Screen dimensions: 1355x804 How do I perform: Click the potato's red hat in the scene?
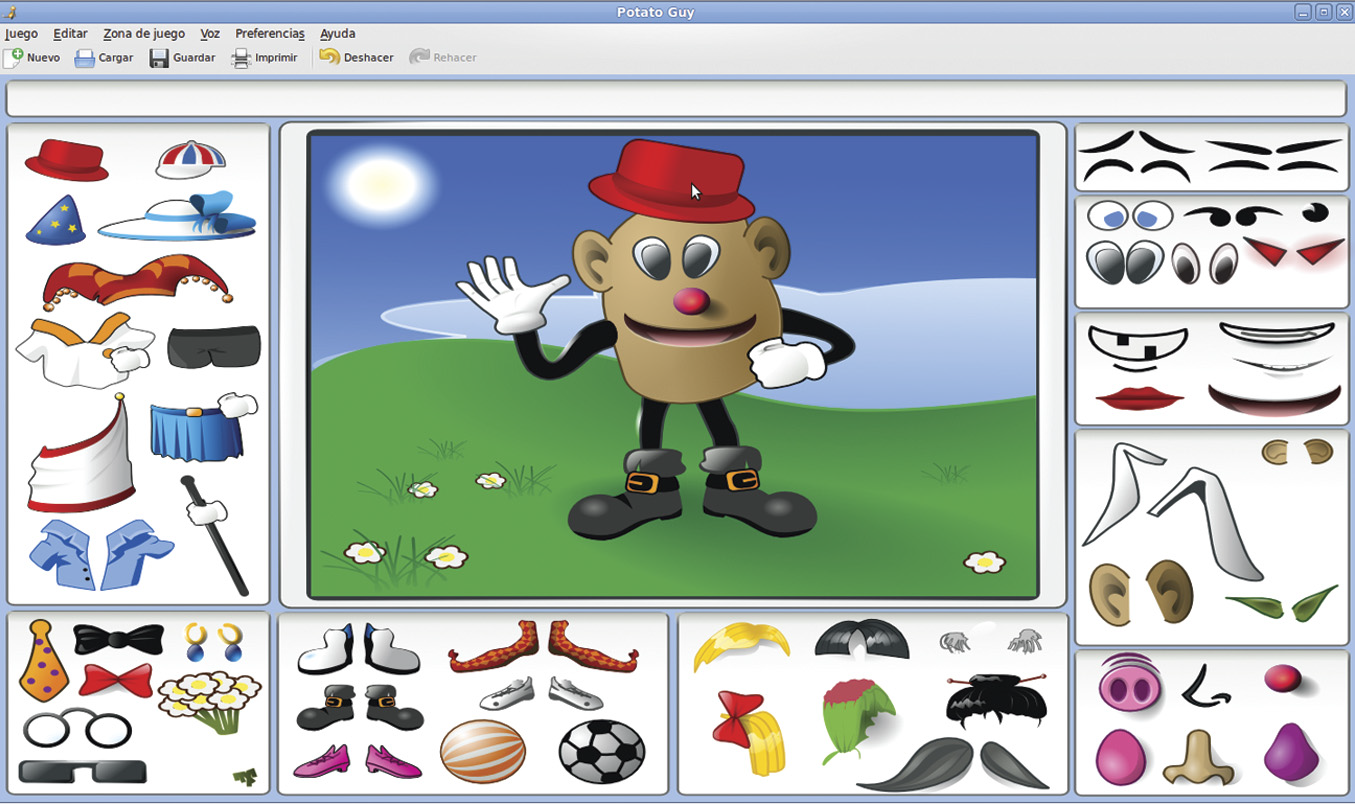click(670, 180)
